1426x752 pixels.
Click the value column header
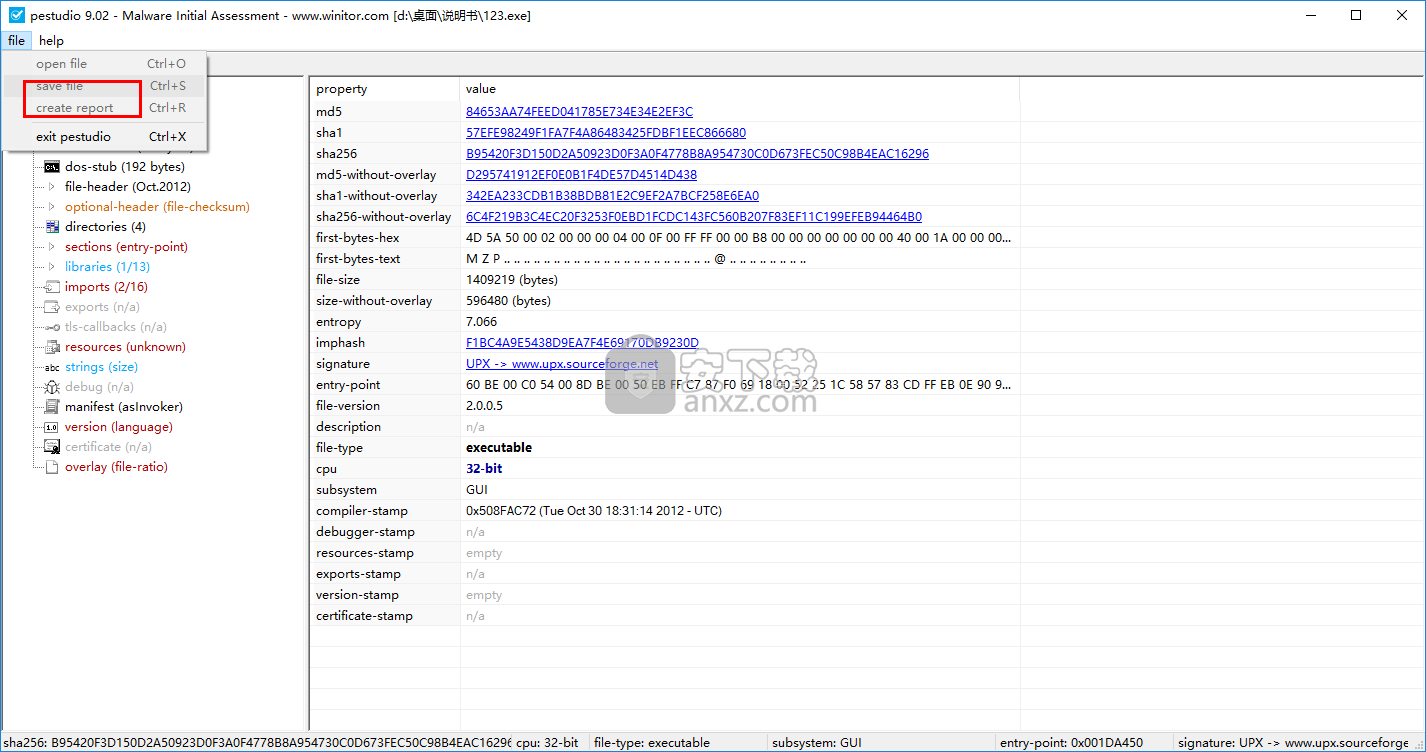740,89
